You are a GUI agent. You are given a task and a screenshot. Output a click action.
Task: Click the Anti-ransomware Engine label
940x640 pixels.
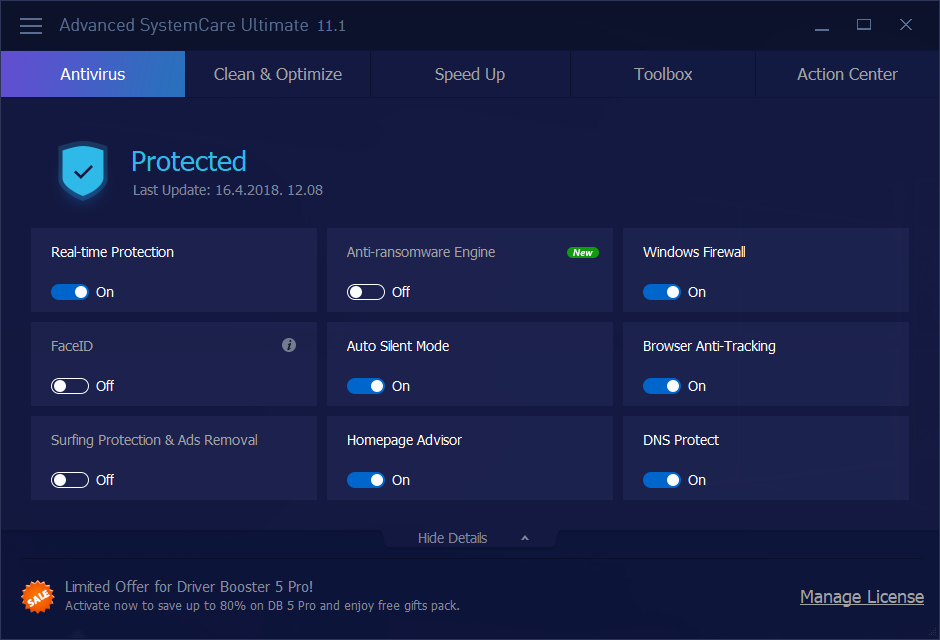pyautogui.click(x=421, y=252)
